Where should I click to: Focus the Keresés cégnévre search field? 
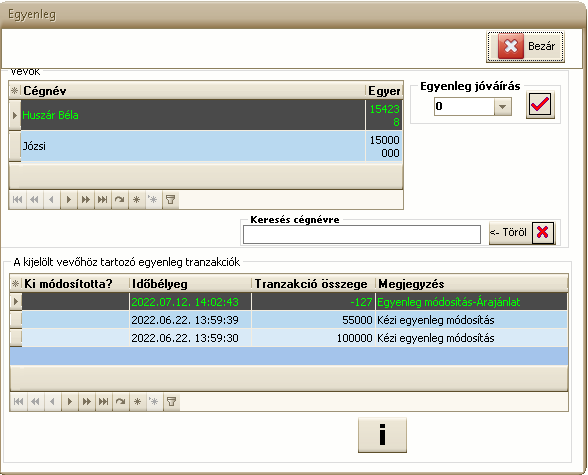click(362, 235)
